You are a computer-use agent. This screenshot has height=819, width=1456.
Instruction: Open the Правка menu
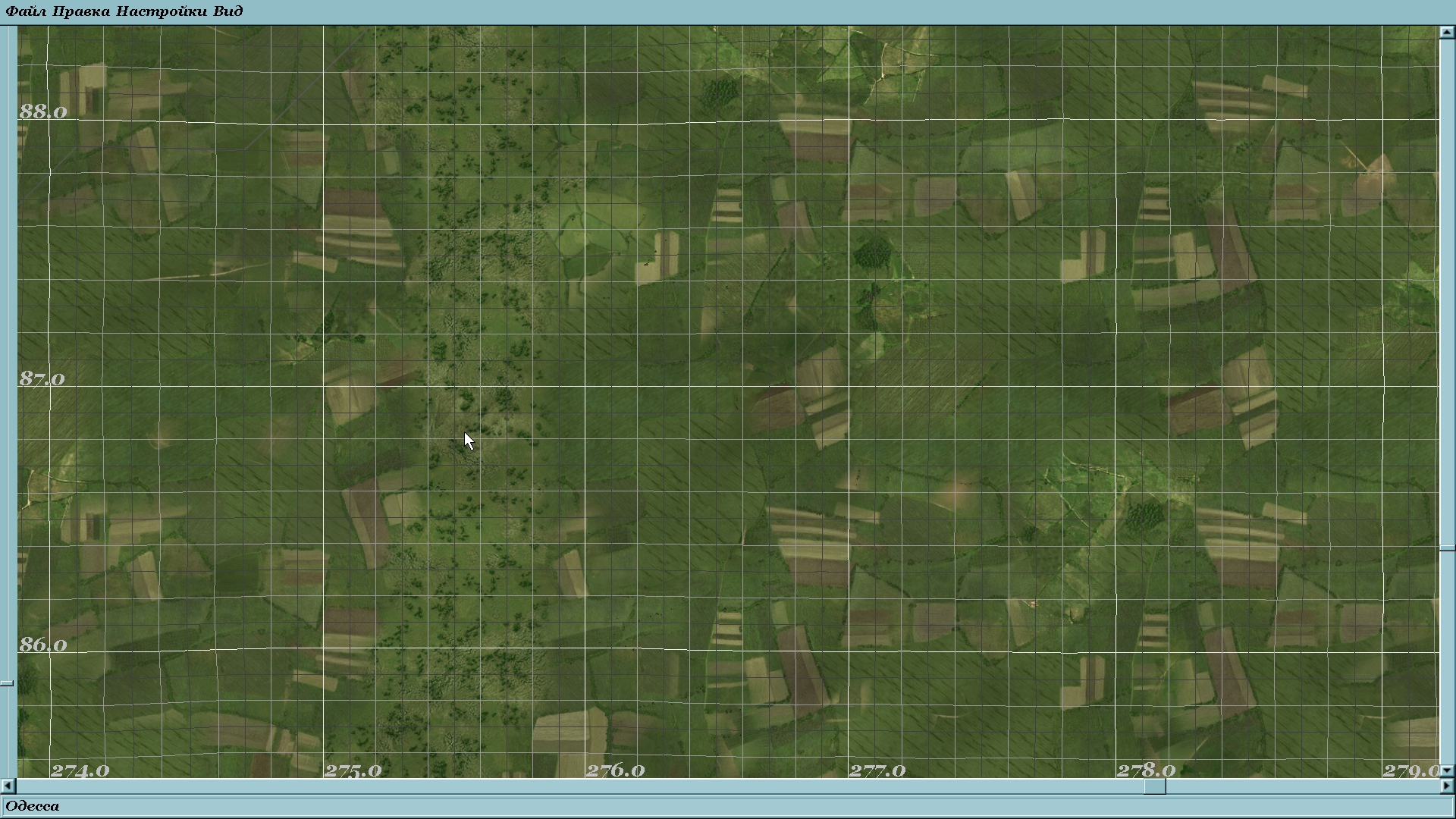[x=81, y=11]
